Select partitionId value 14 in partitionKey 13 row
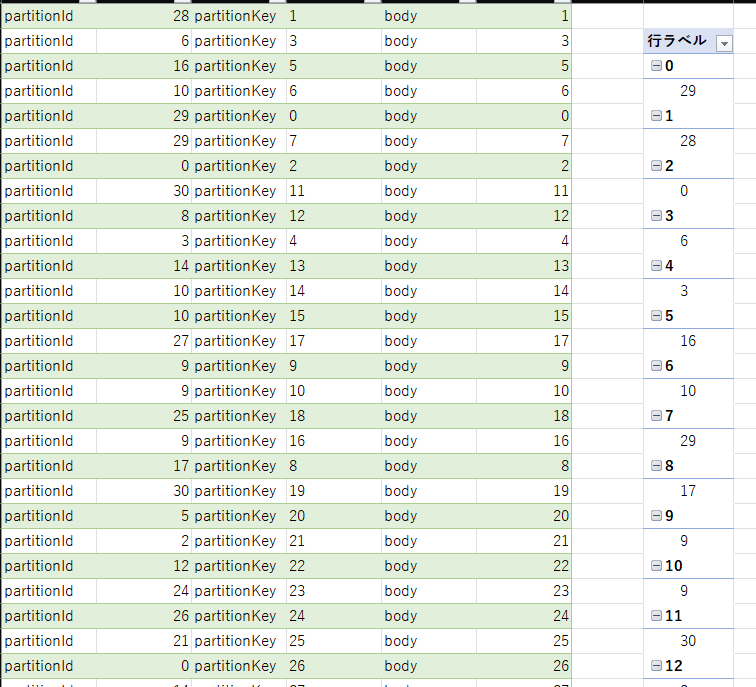 tap(144, 266)
